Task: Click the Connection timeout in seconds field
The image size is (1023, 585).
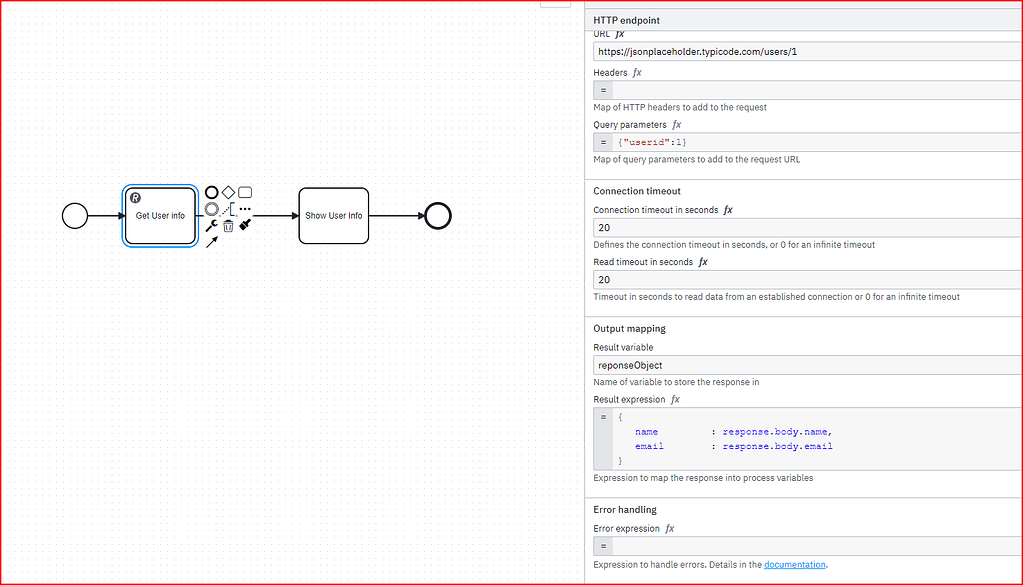Action: (808, 228)
